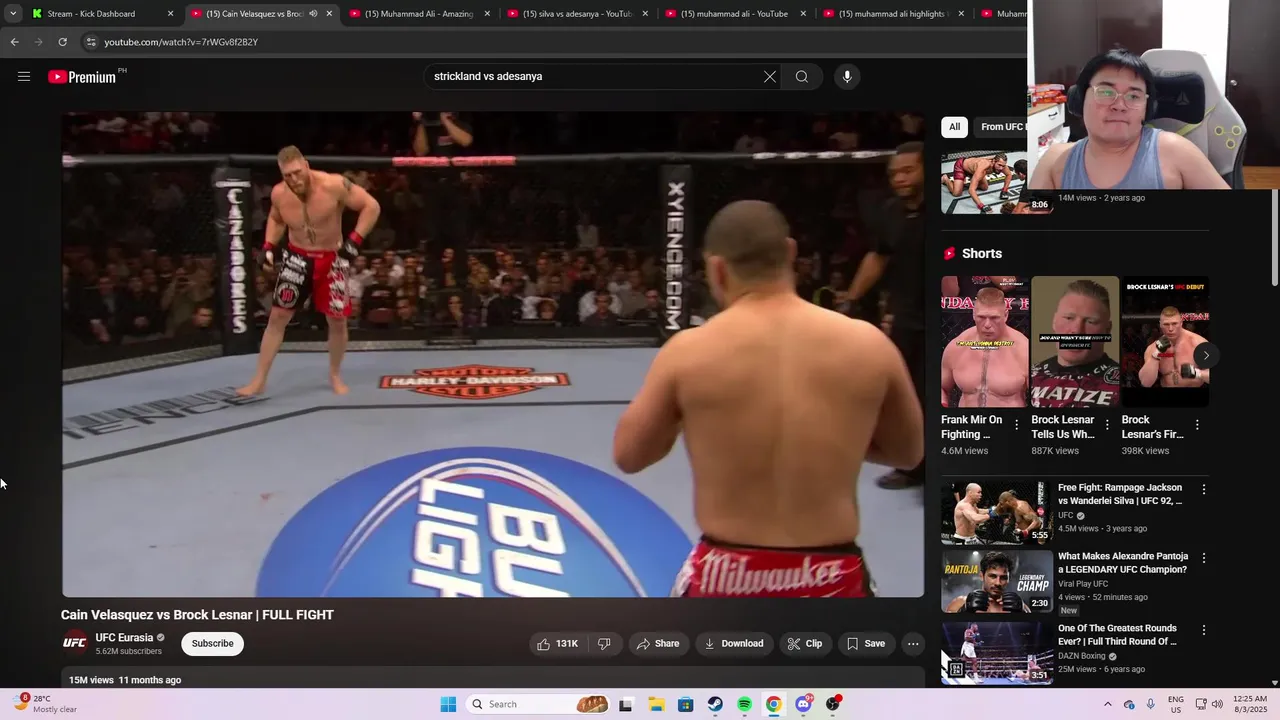The height and width of the screenshot is (720, 1280).
Task: Open options for Rampage Jackson video
Action: (x=1204, y=490)
